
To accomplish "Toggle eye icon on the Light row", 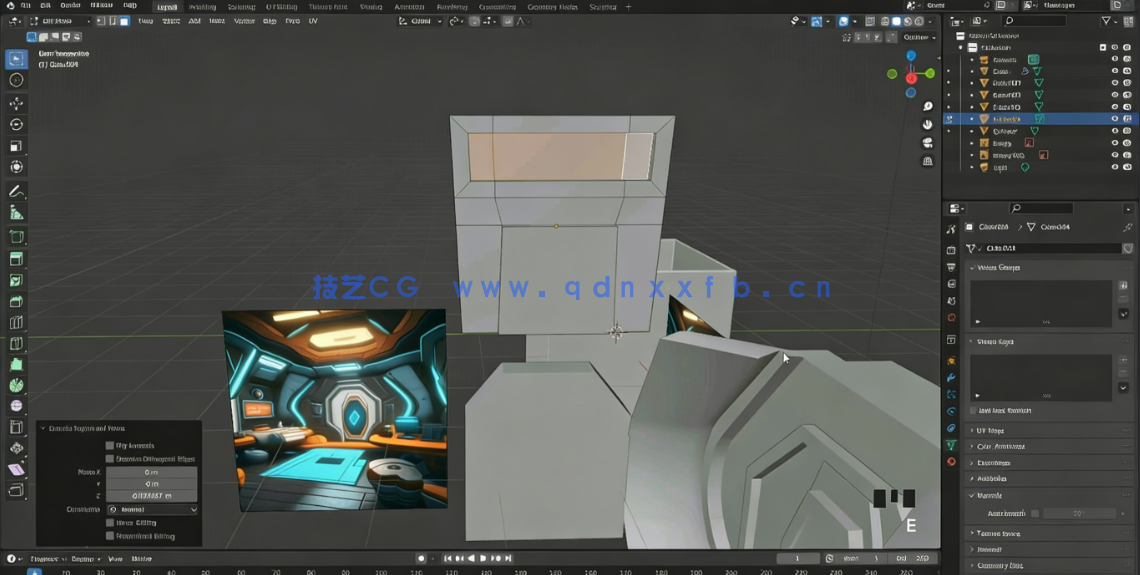I will 1115,167.
